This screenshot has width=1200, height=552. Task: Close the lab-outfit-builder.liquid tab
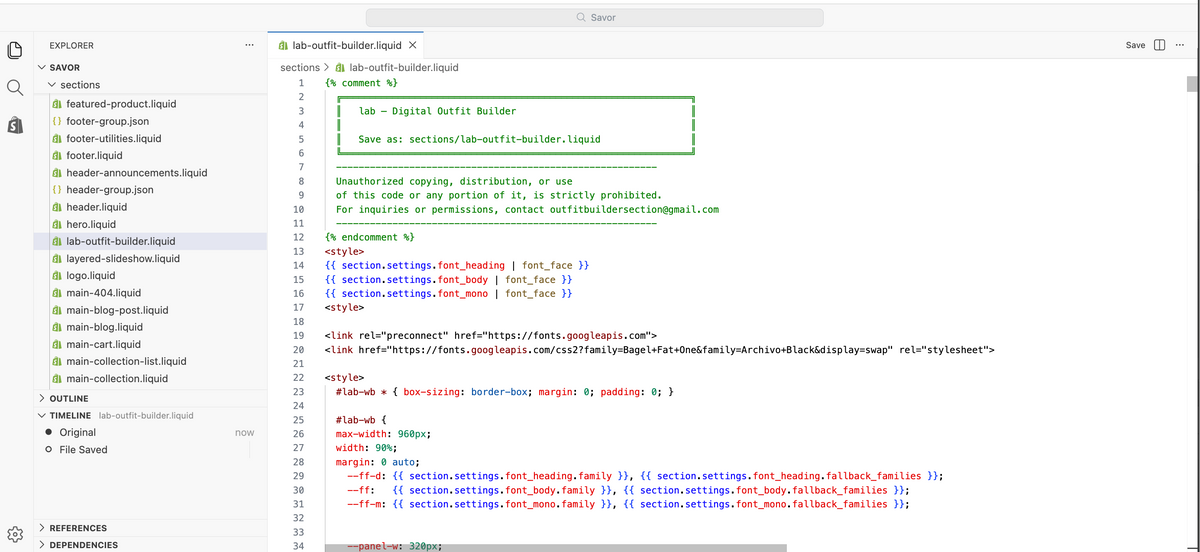(412, 46)
